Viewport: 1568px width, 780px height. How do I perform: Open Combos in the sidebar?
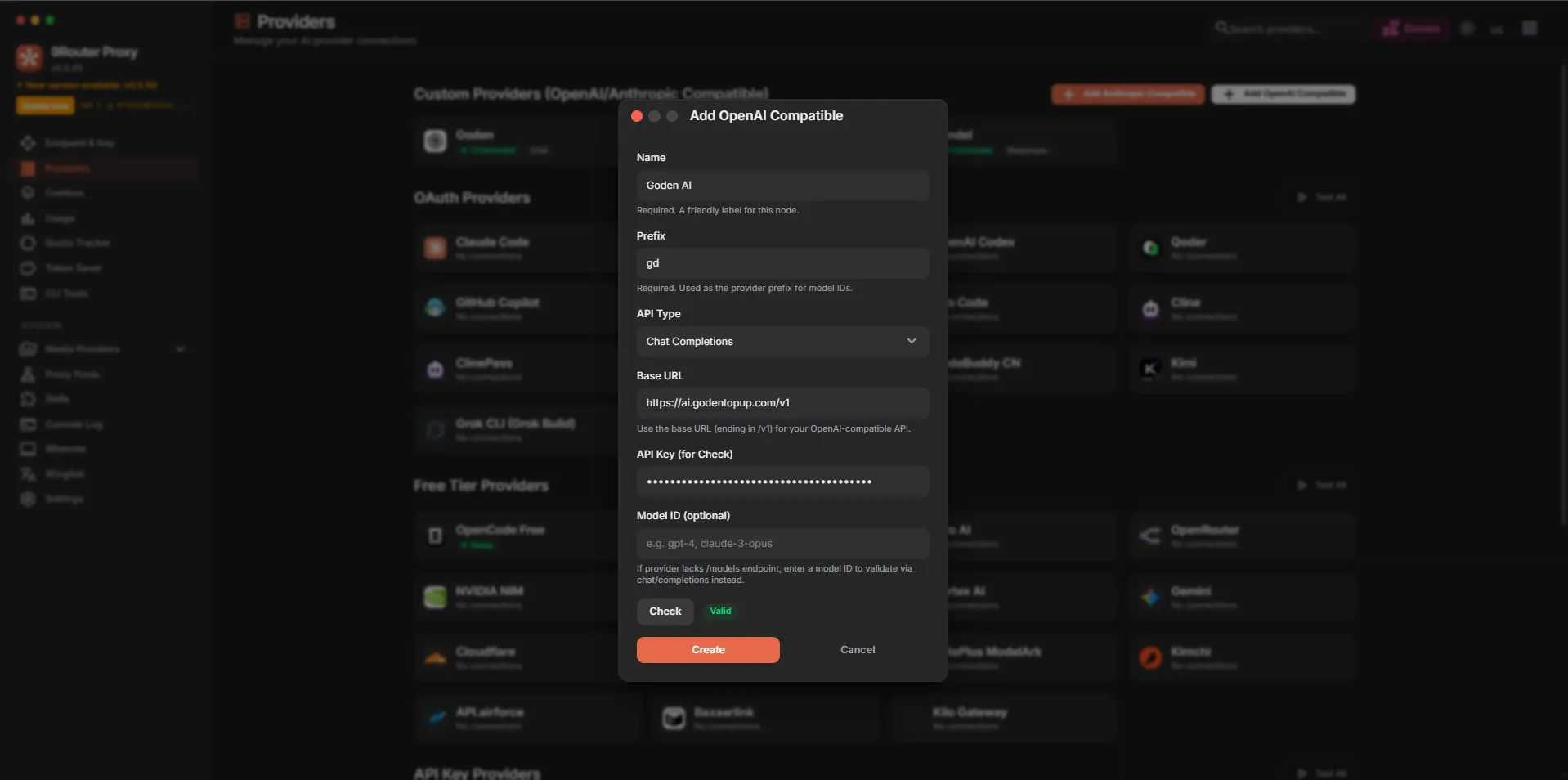pos(106,193)
